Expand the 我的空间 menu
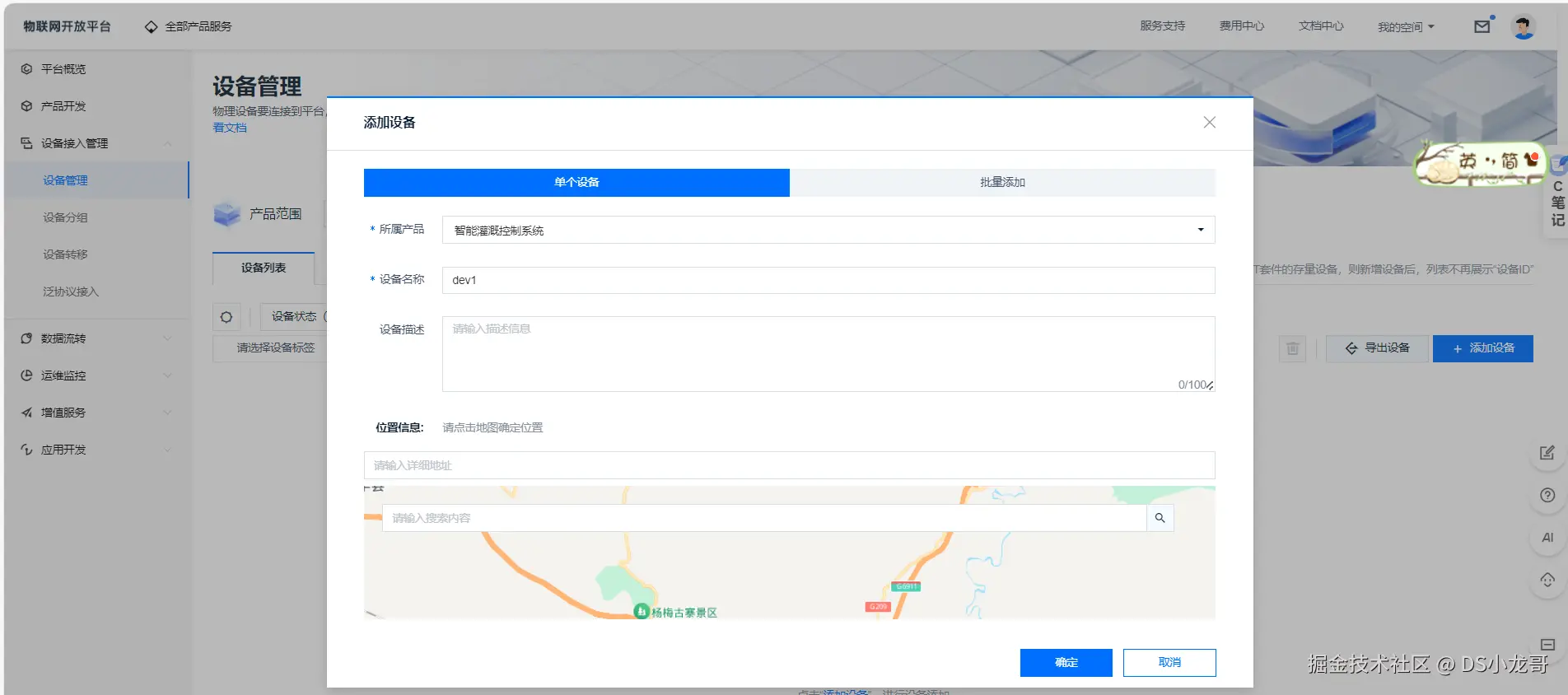Image resolution: width=1568 pixels, height=695 pixels. tap(1407, 27)
